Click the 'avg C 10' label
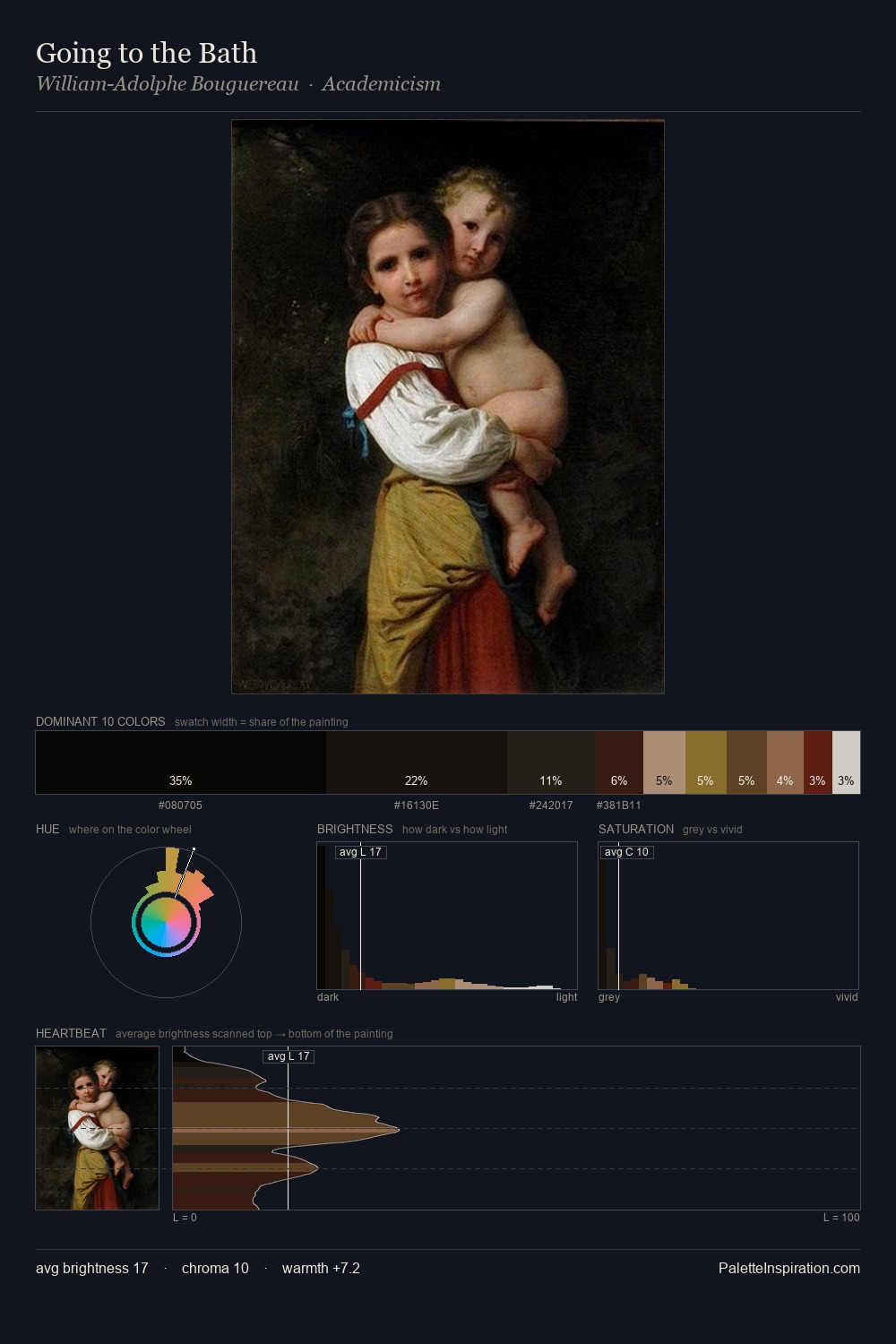 [626, 852]
